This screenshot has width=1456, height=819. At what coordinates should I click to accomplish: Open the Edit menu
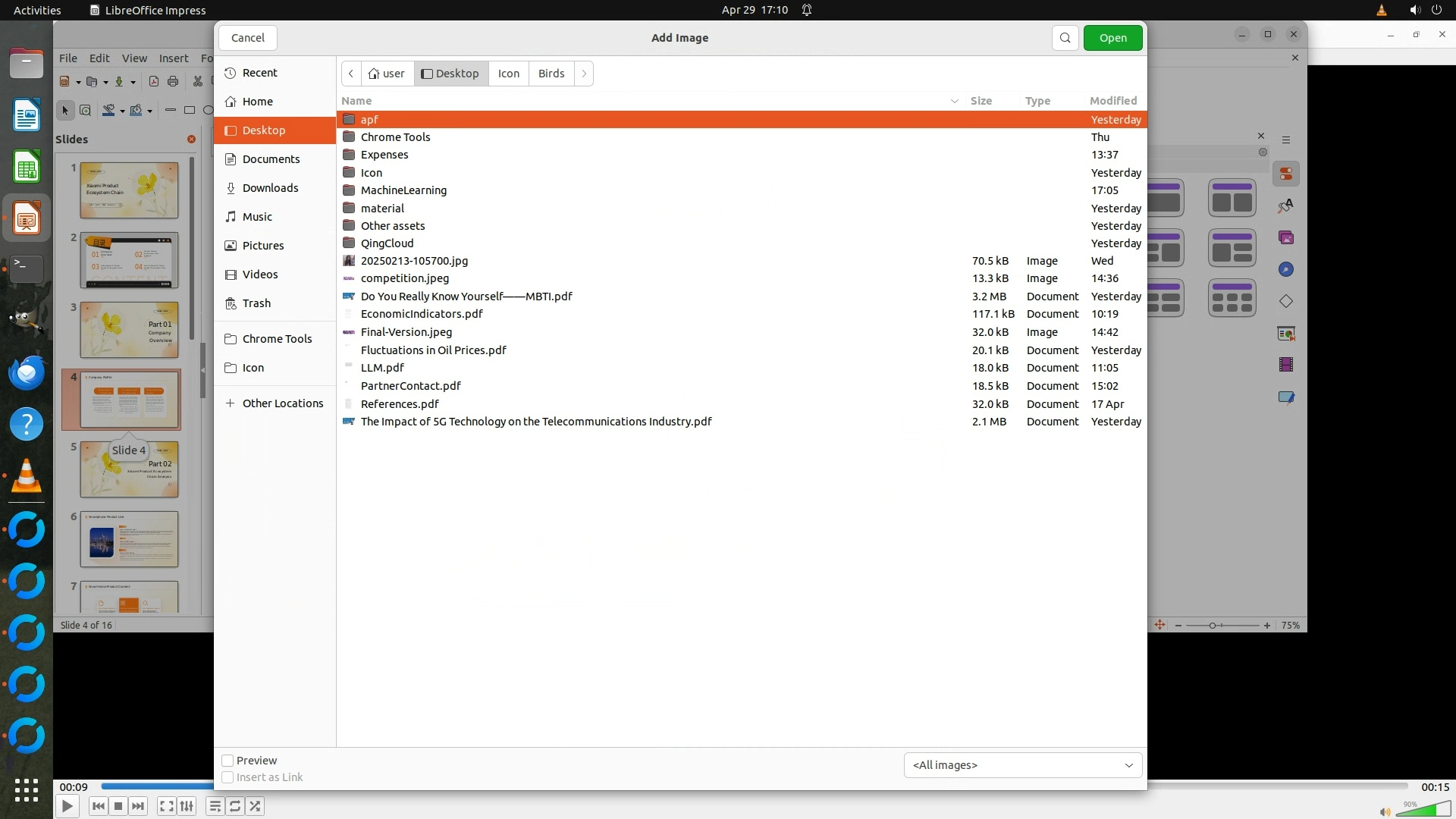(99, 58)
